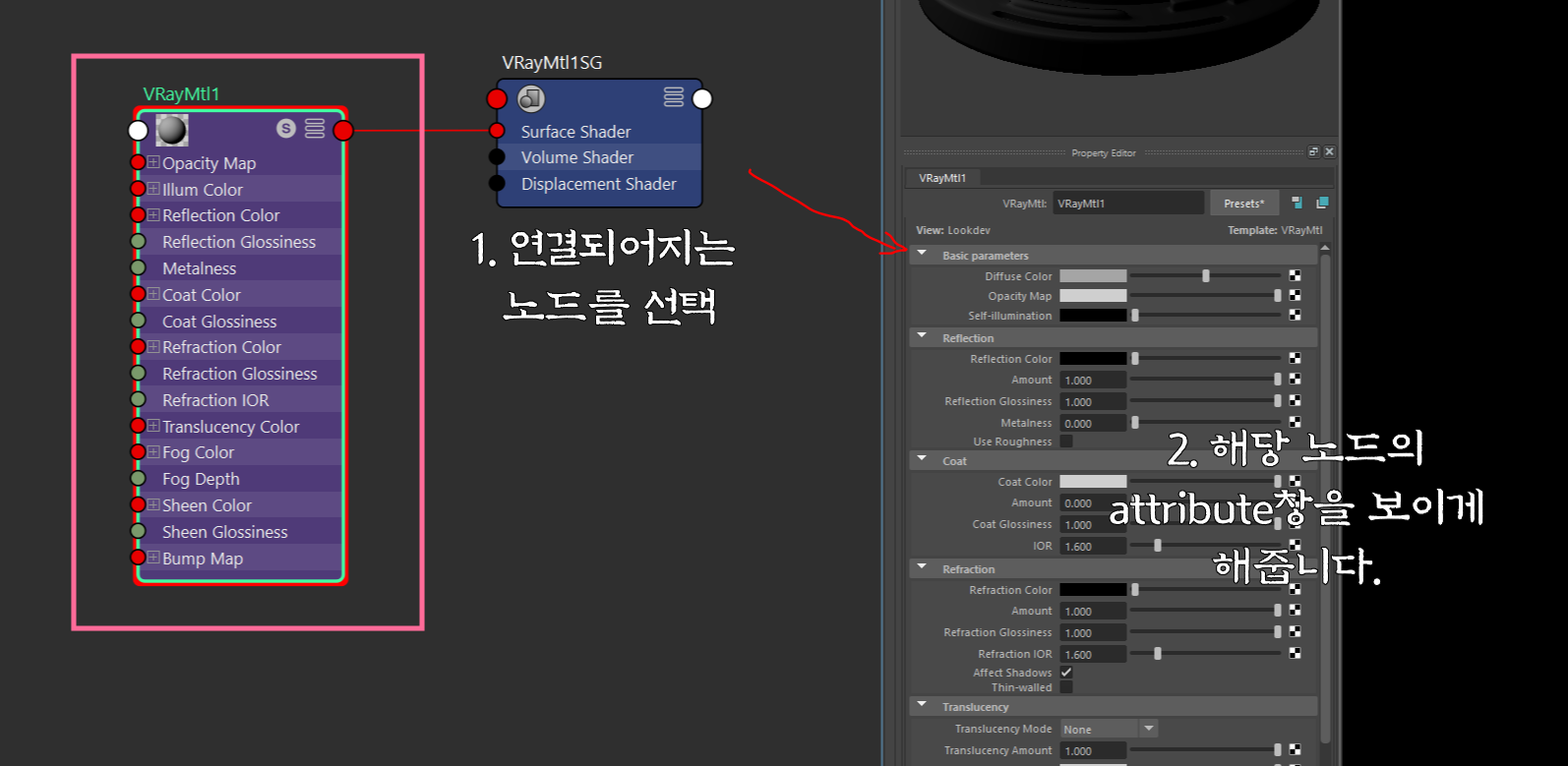Click Refraction Amount checker map button
The image size is (1568, 766).
(1295, 610)
